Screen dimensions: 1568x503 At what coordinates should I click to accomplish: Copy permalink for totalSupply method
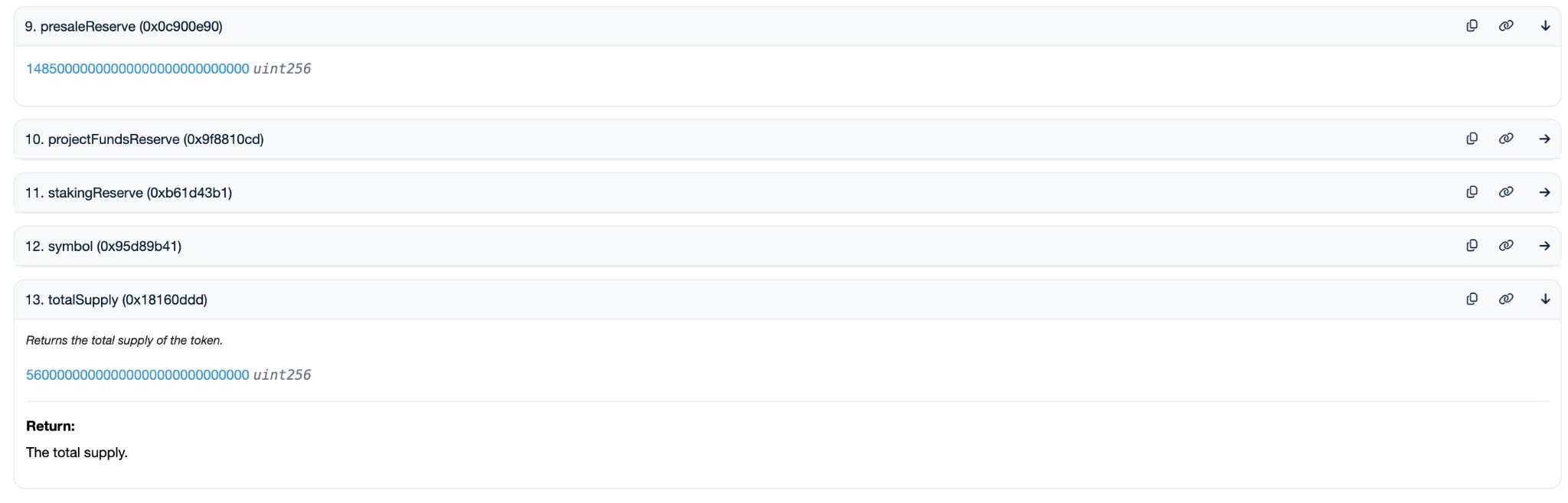(1506, 299)
